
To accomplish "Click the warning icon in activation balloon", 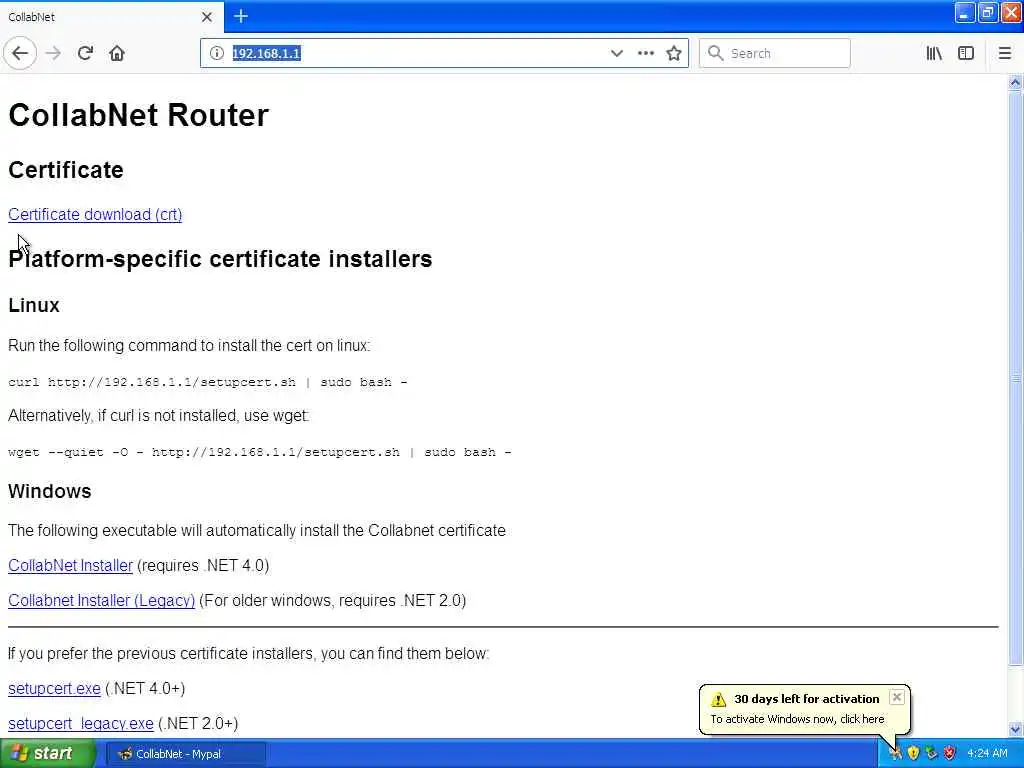I will [x=718, y=699].
